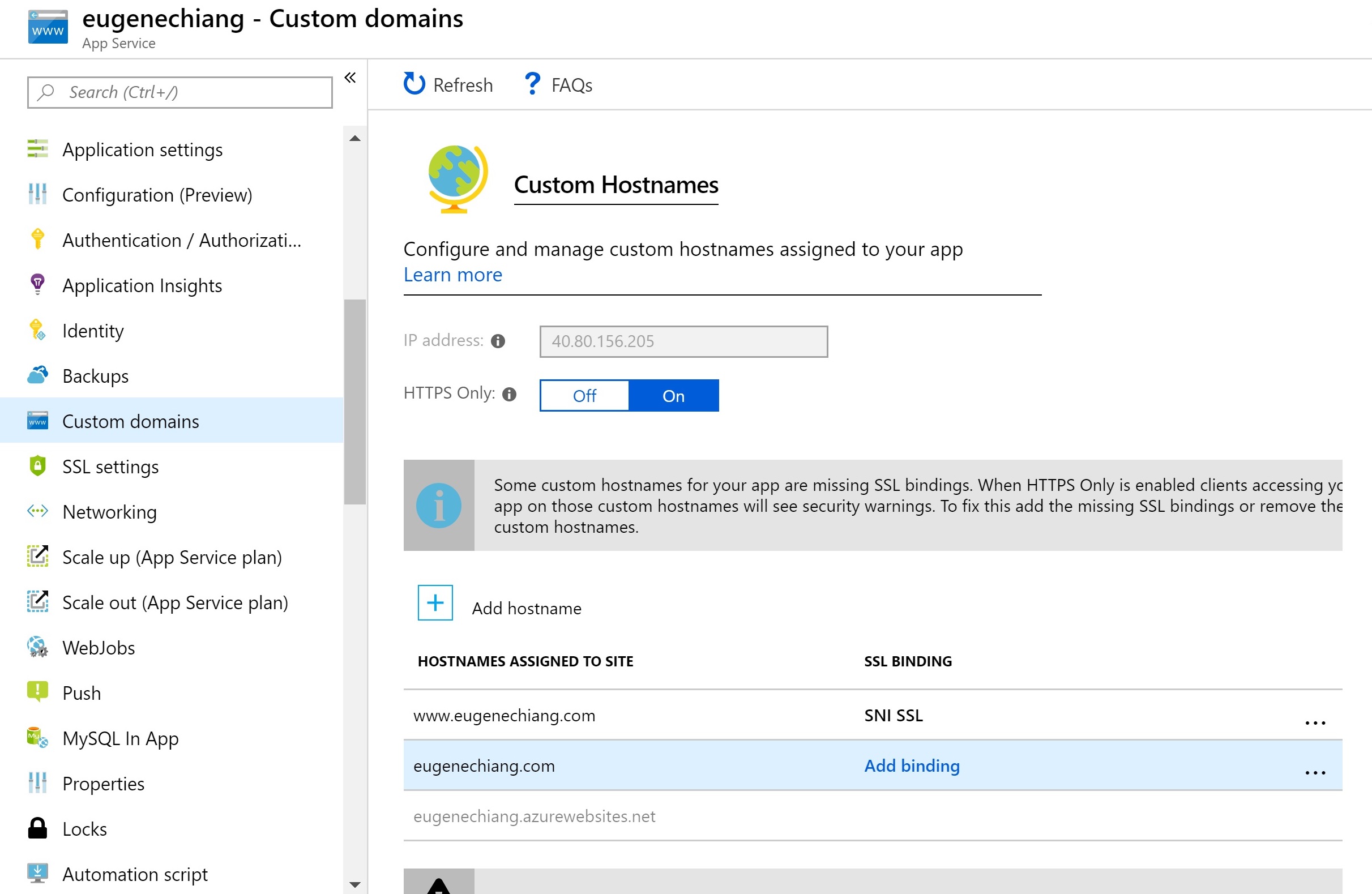
Task: Open Automation script menu item
Action: tap(172, 874)
